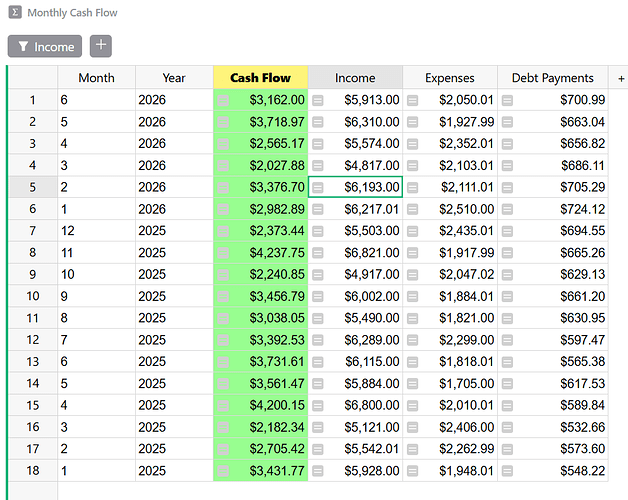The image size is (628, 500).
Task: Select the Debt Payments column header
Action: point(553,77)
